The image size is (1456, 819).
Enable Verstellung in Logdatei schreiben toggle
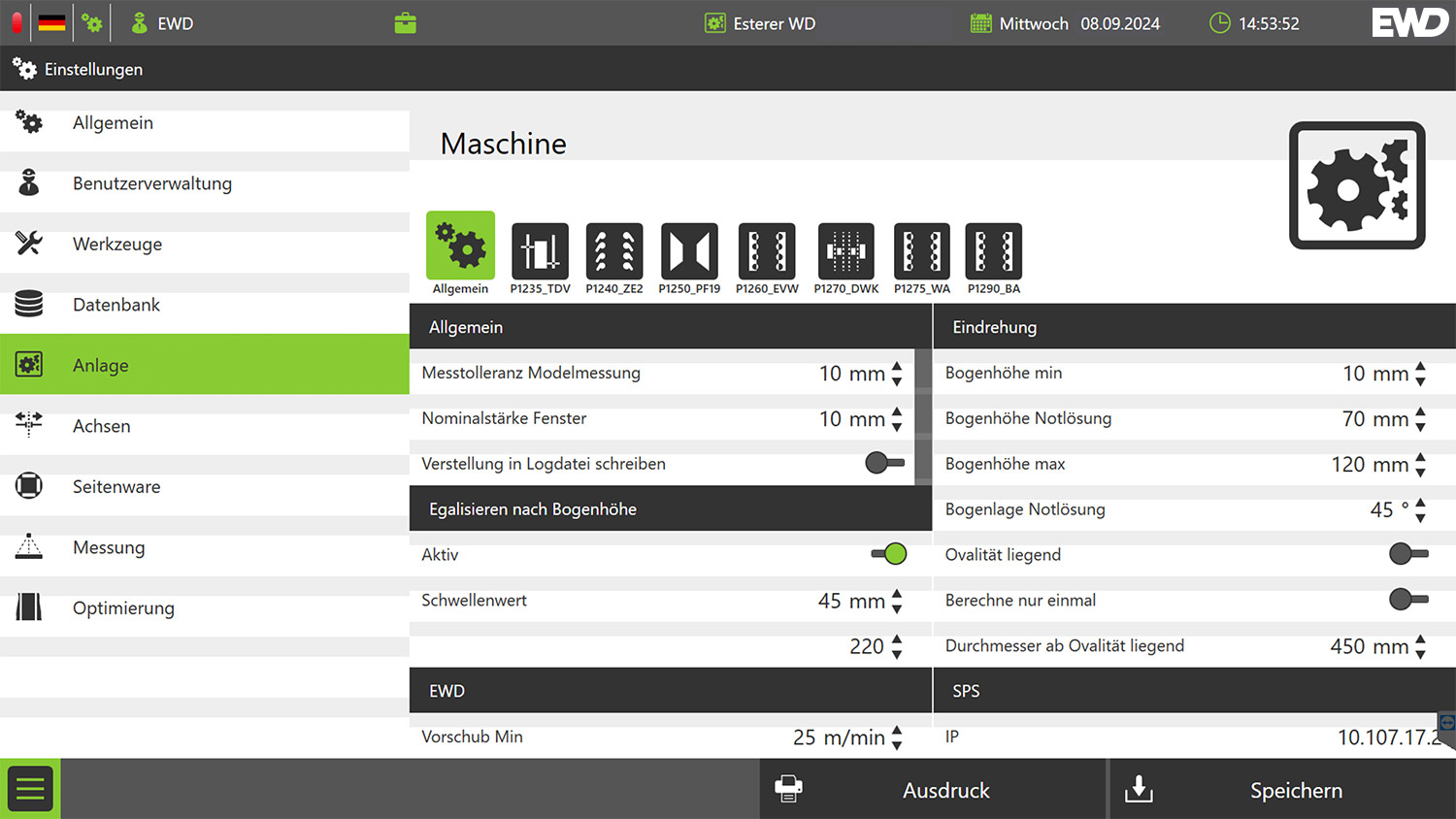[x=884, y=463]
